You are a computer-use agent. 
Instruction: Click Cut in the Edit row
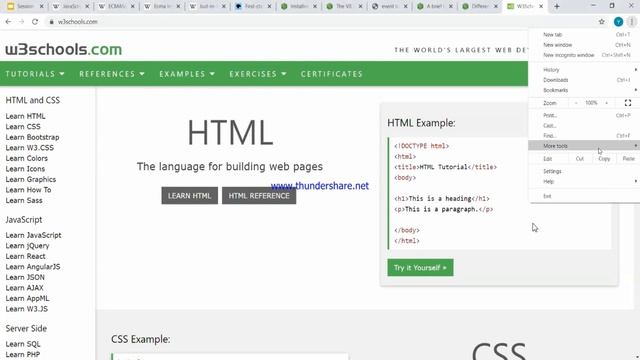point(580,158)
